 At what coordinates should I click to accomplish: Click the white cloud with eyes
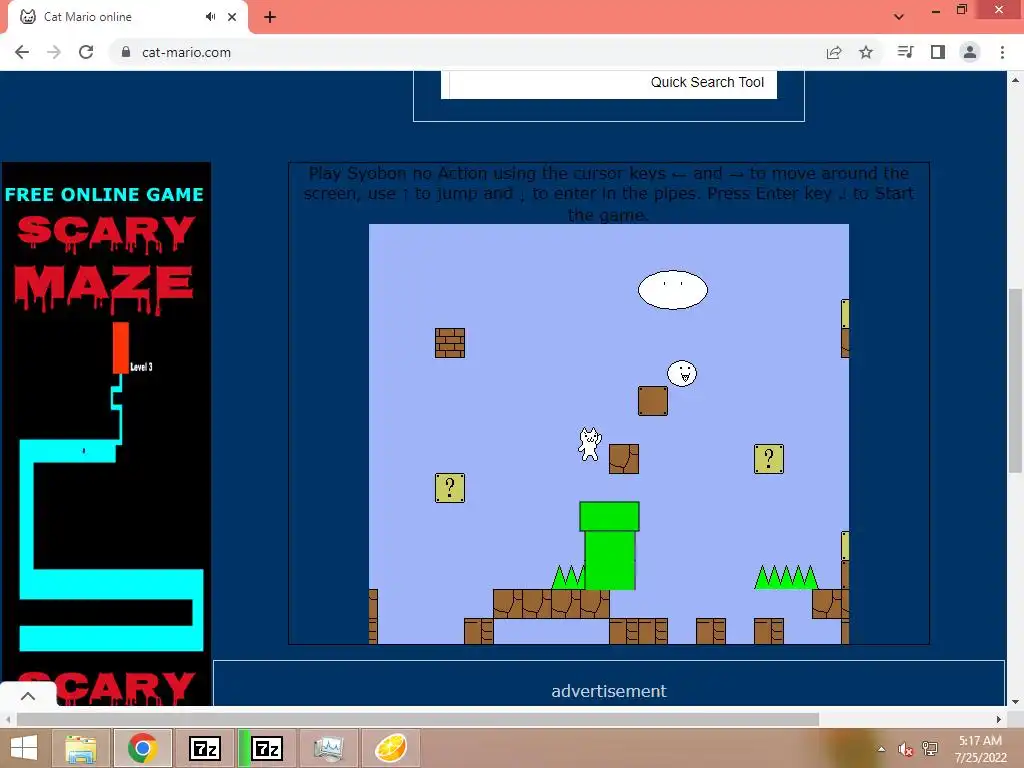673,290
